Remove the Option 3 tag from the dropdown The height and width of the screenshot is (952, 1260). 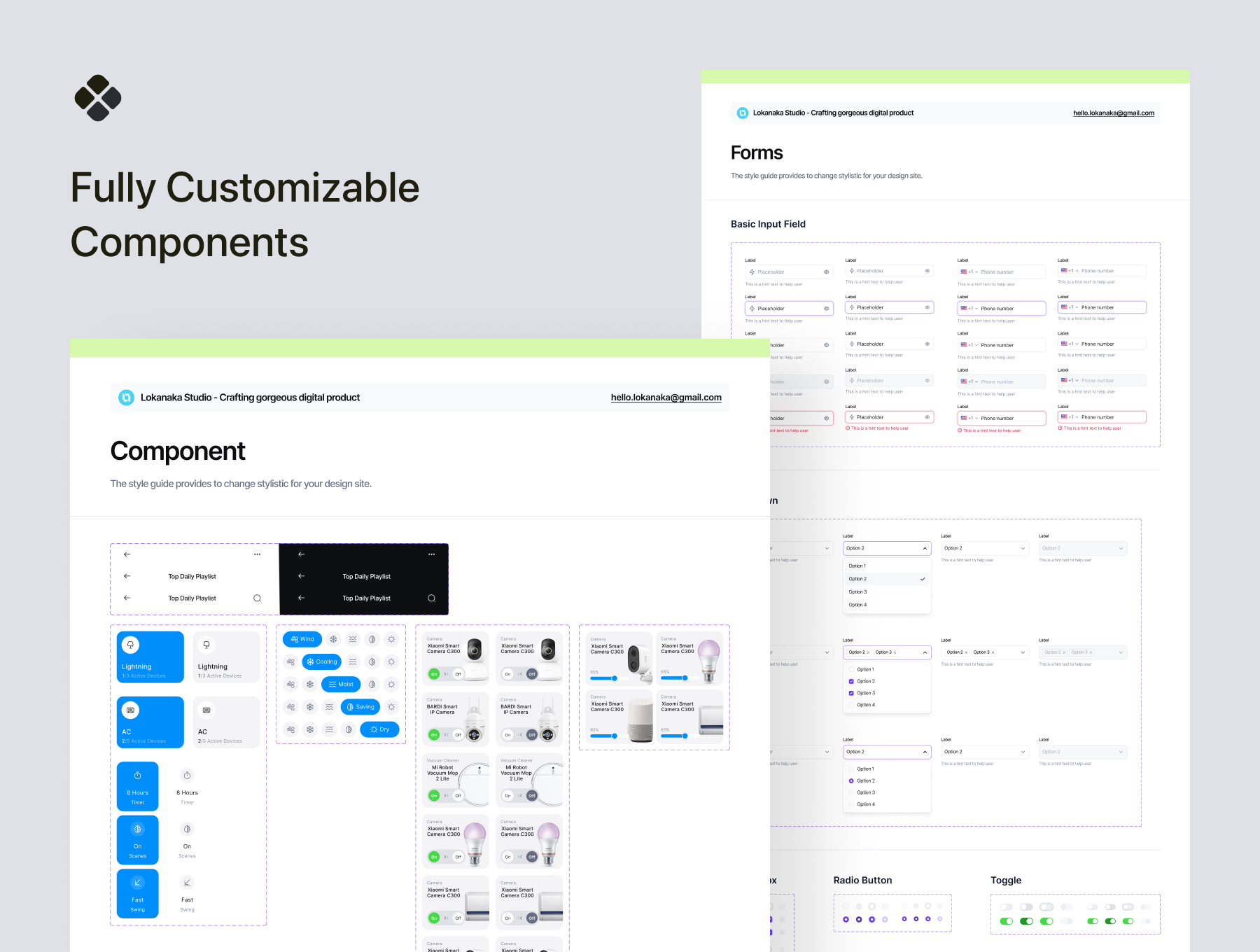[x=895, y=652]
